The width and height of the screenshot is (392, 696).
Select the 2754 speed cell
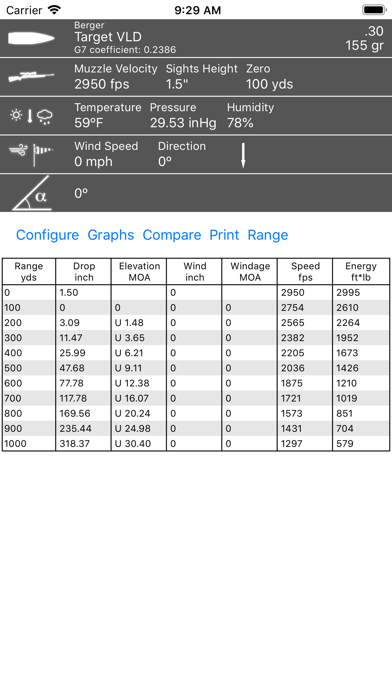(305, 308)
